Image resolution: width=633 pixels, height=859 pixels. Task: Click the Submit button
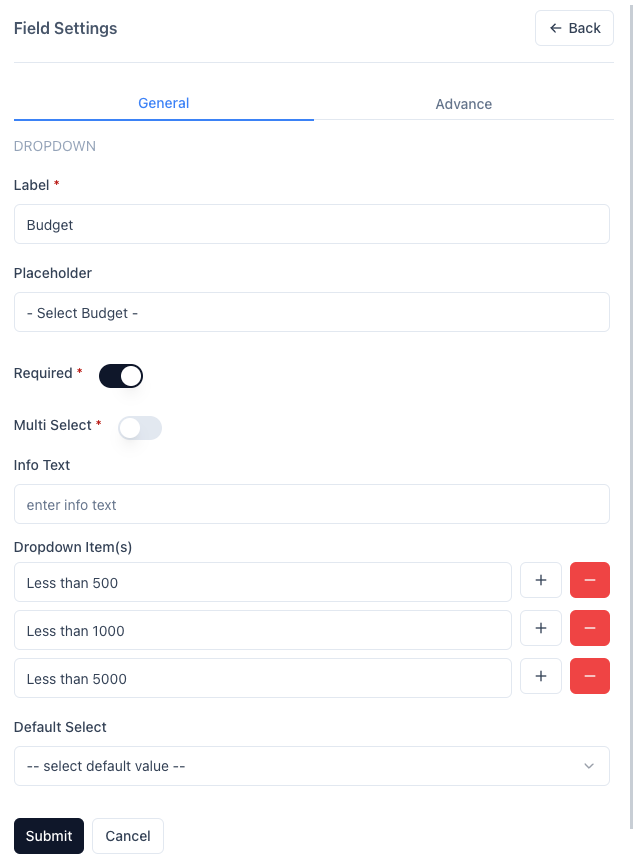click(48, 836)
